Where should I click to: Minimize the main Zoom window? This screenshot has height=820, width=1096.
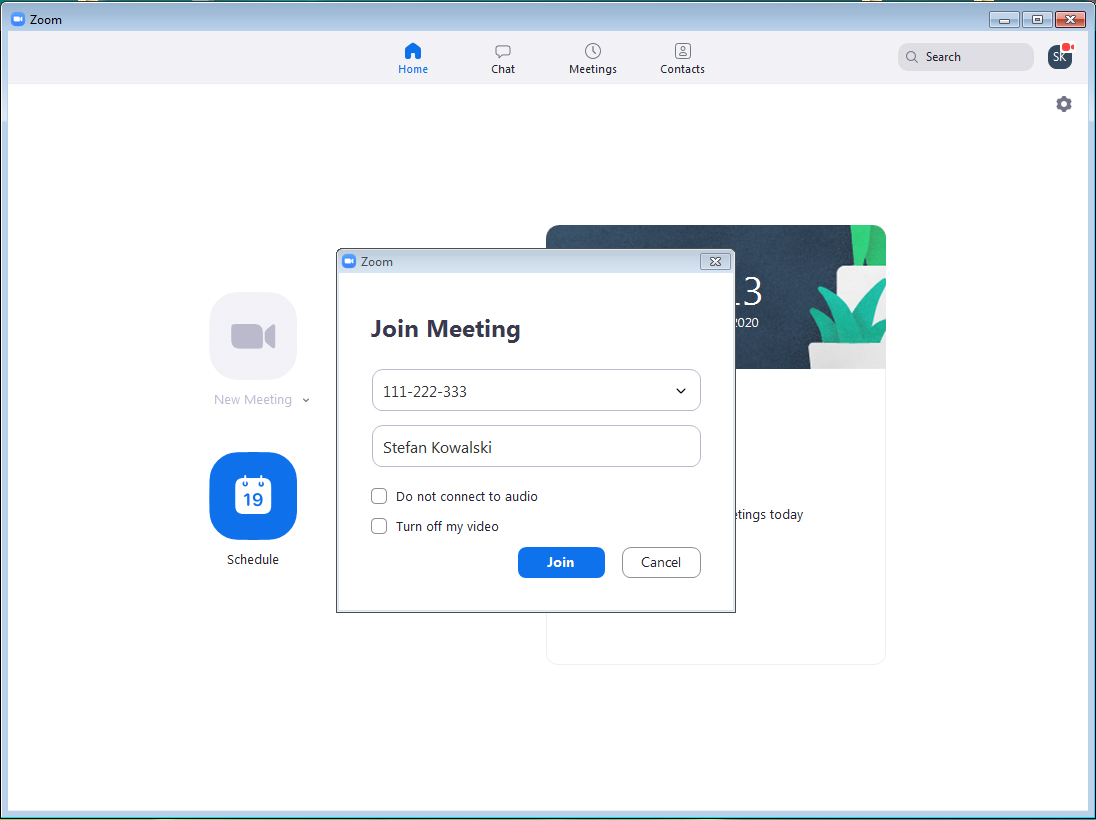tap(1004, 20)
